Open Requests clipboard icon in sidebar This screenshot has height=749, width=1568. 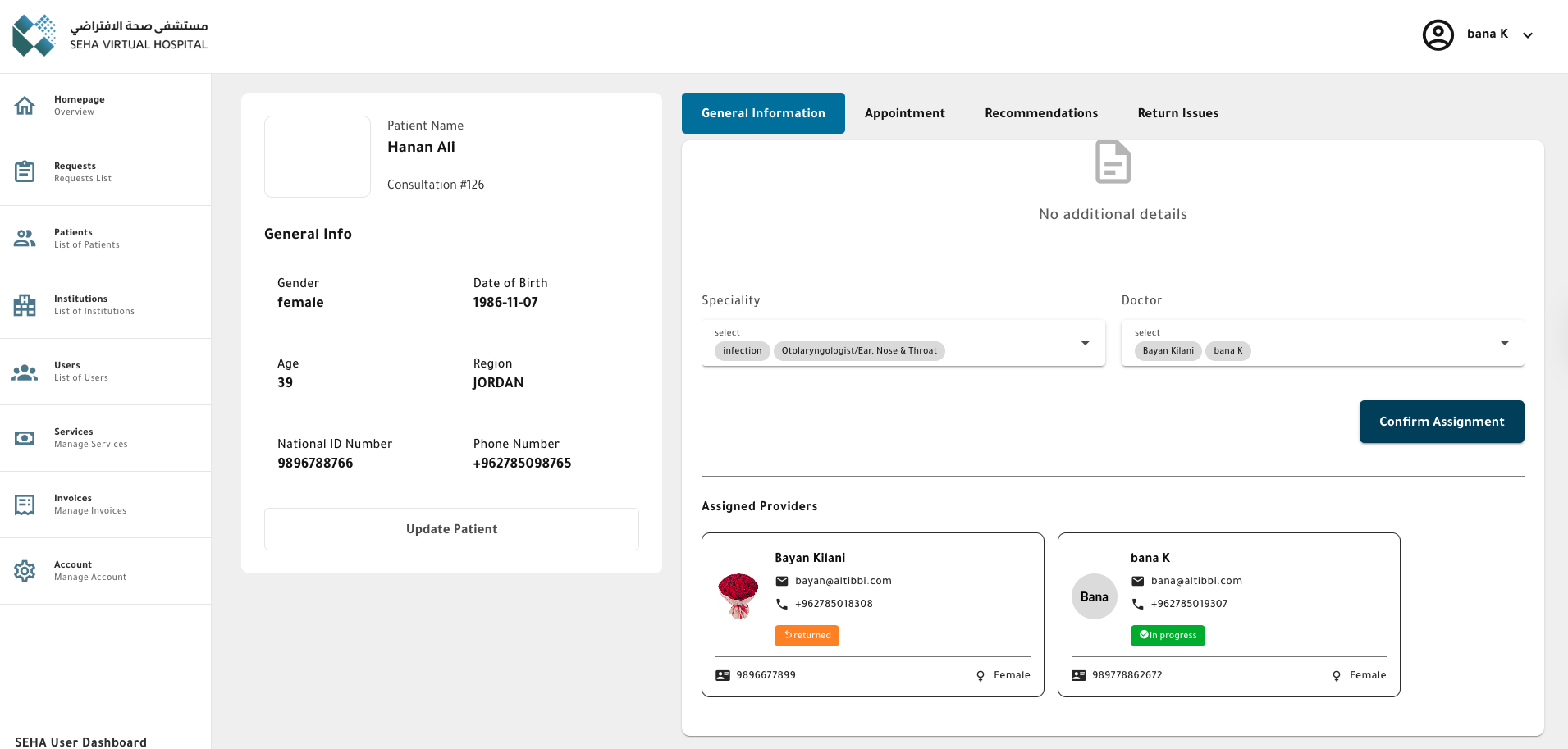click(25, 172)
